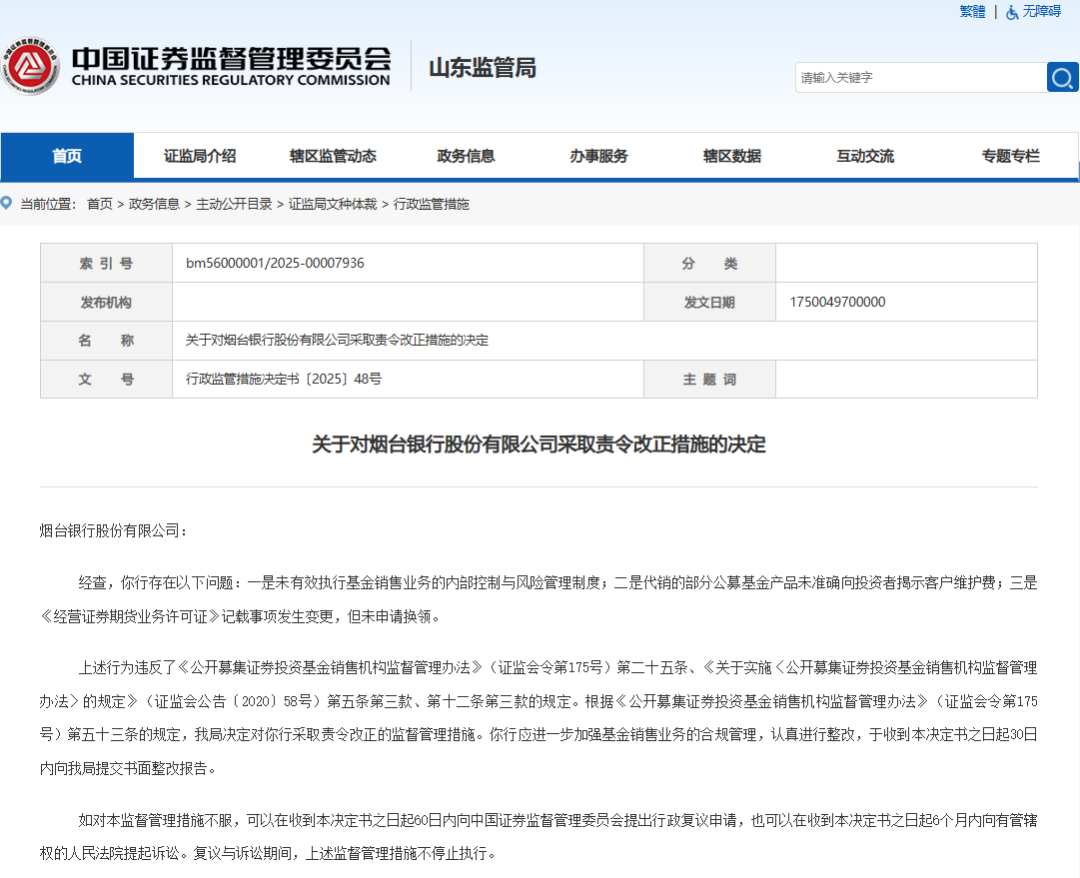Focus the keyword search input field
The image size is (1080, 878).
click(x=921, y=77)
